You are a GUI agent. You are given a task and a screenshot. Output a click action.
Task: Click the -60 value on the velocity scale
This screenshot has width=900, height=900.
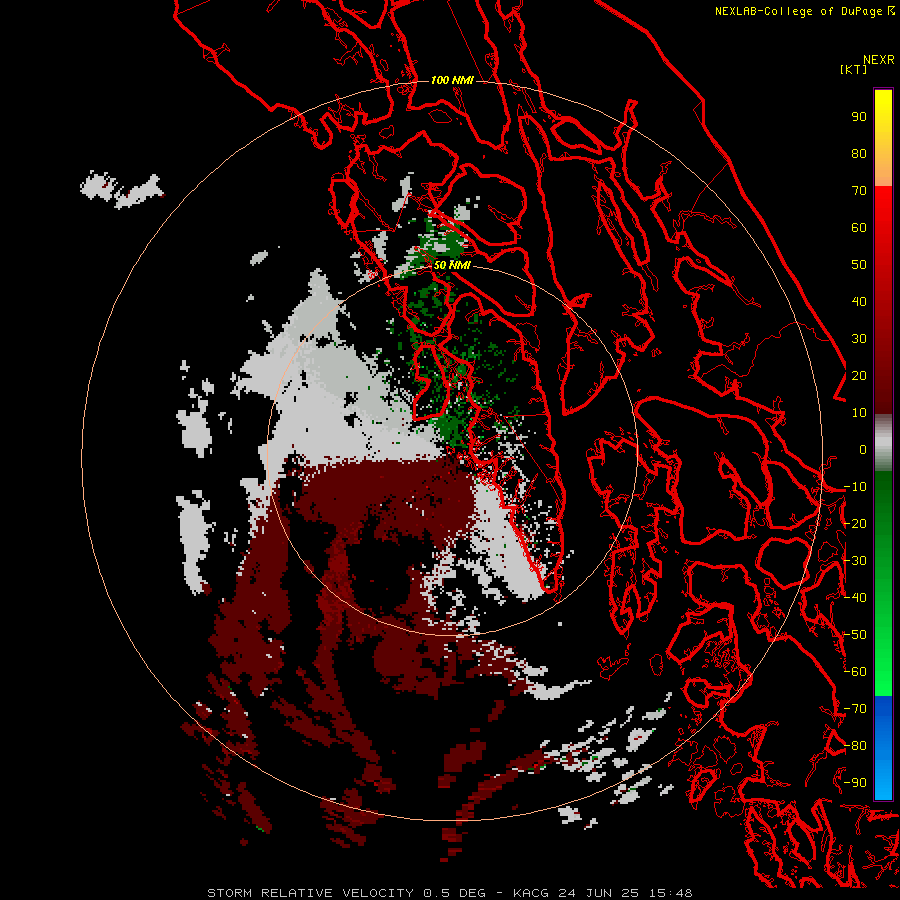(855, 672)
